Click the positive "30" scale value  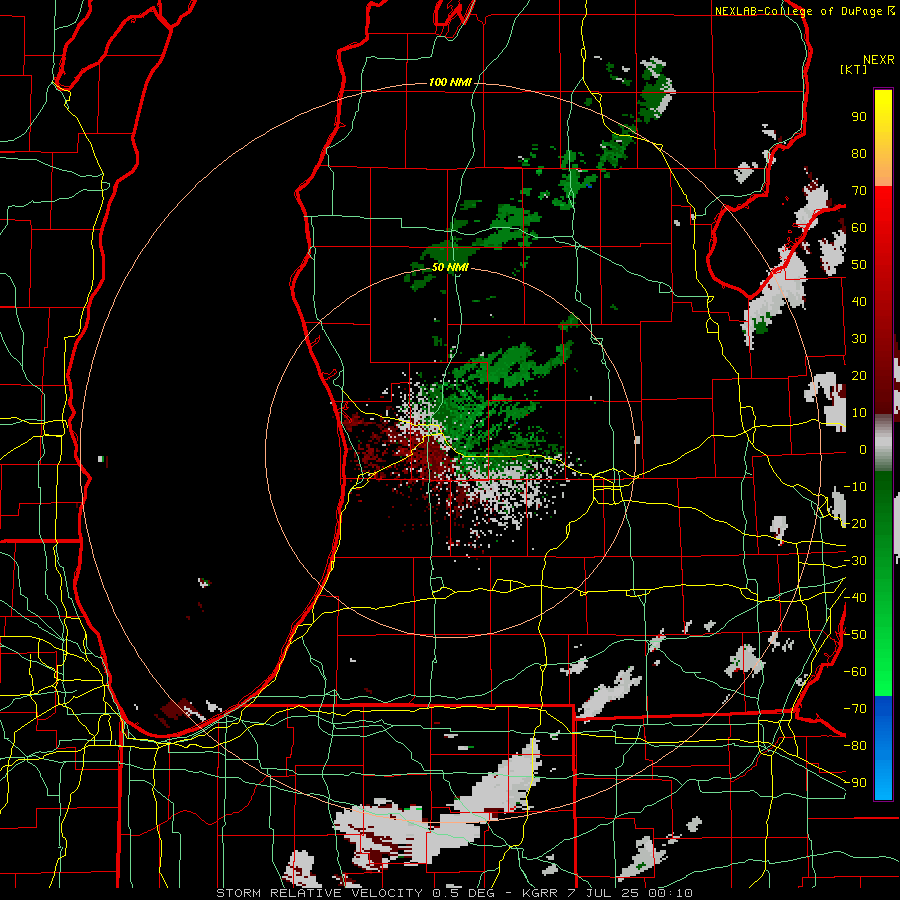click(859, 339)
